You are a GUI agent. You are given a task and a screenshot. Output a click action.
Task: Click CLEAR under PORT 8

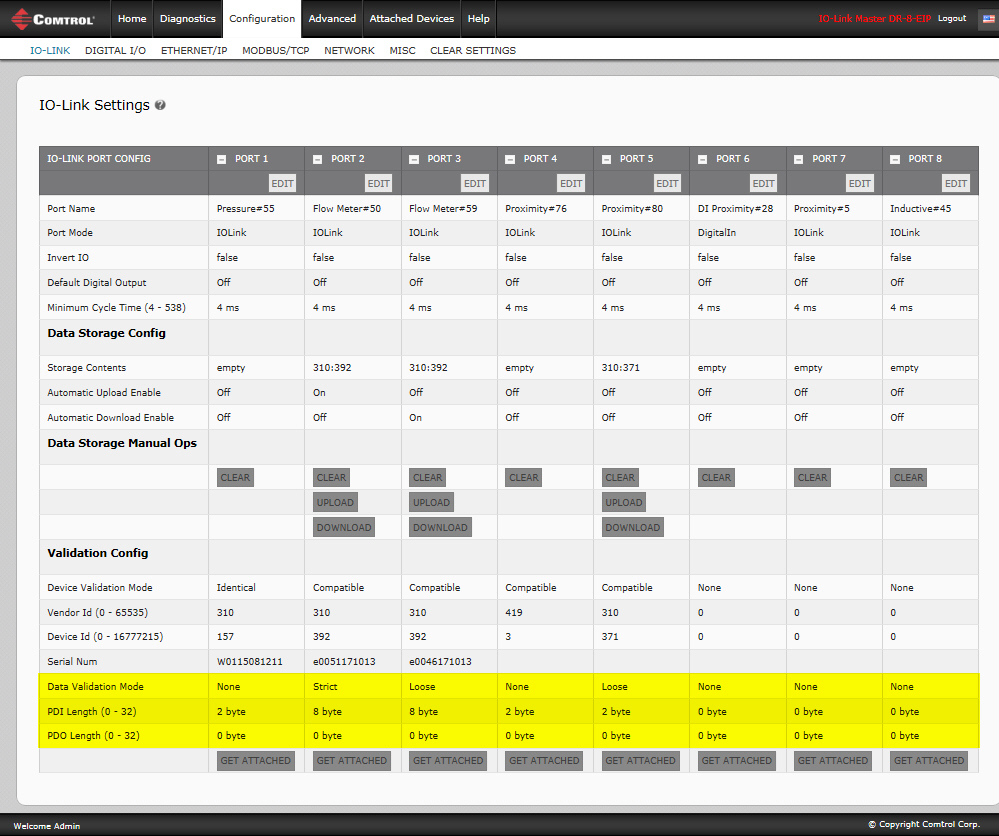point(909,478)
